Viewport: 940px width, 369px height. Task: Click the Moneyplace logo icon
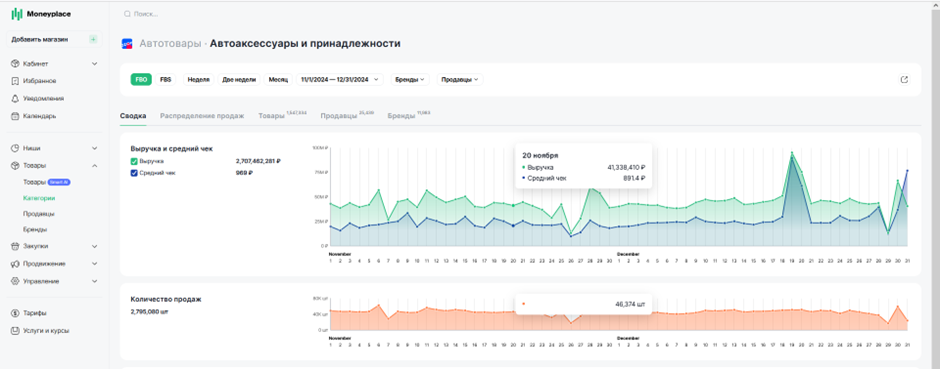click(x=17, y=14)
